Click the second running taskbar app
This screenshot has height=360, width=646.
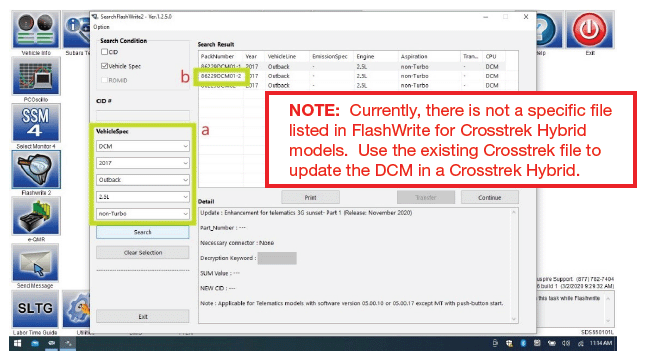pyautogui.click(x=51, y=343)
